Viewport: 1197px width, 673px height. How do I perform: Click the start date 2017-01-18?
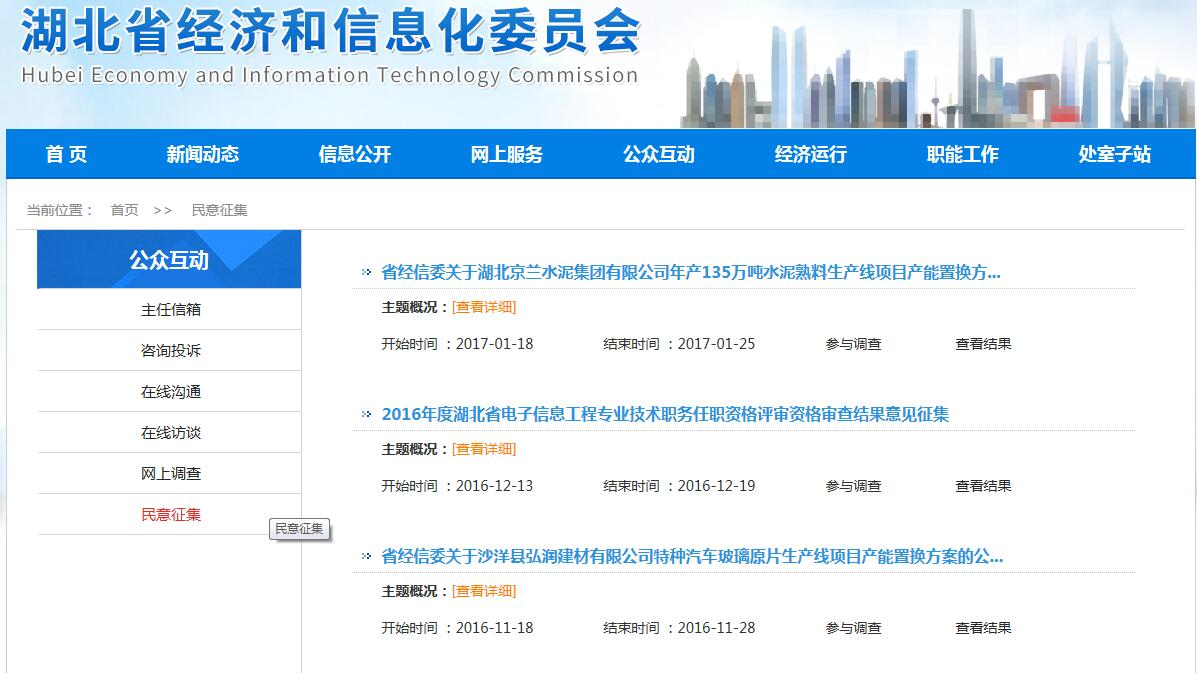495,344
